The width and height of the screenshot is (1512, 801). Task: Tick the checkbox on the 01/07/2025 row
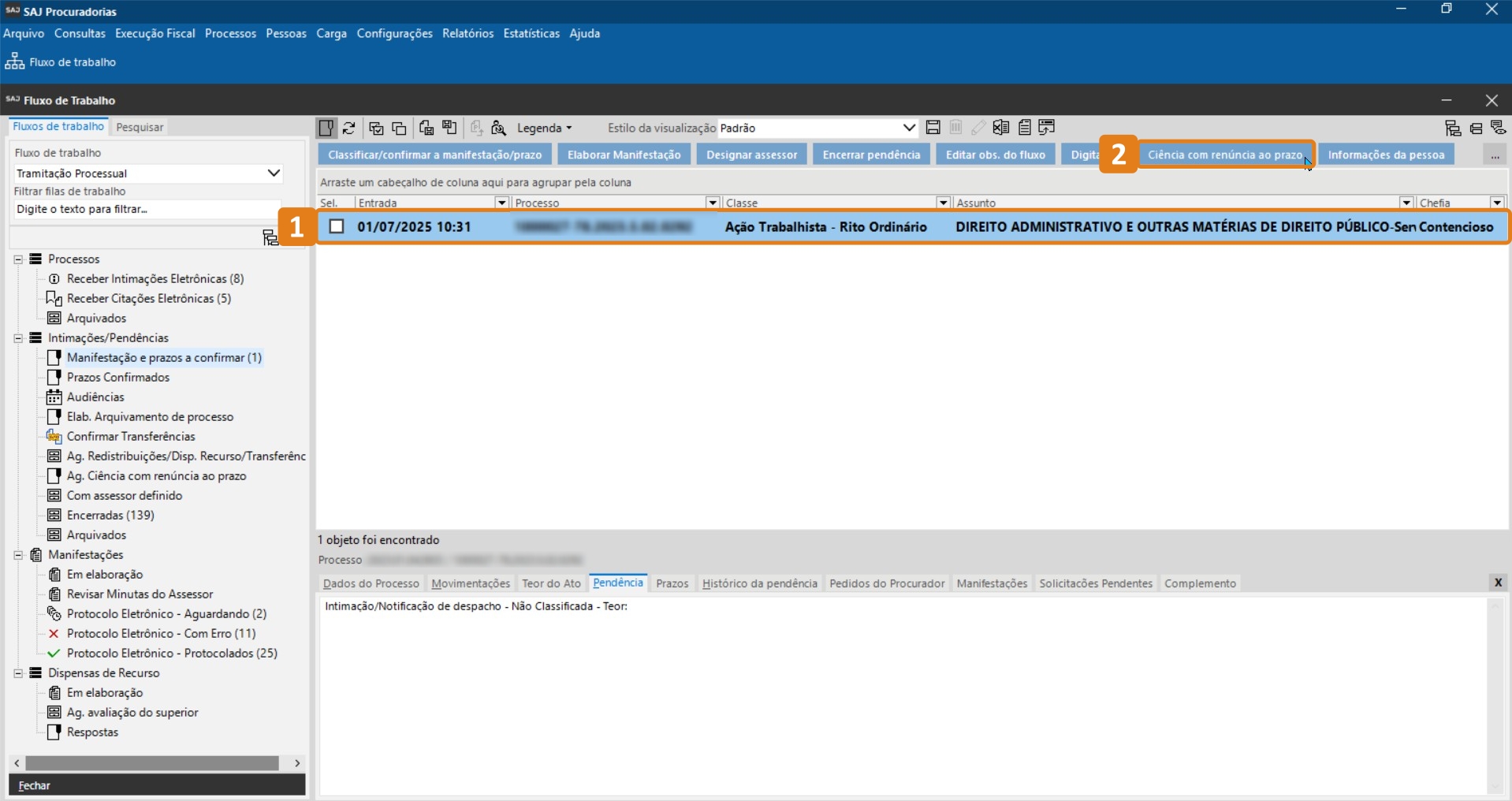click(337, 227)
